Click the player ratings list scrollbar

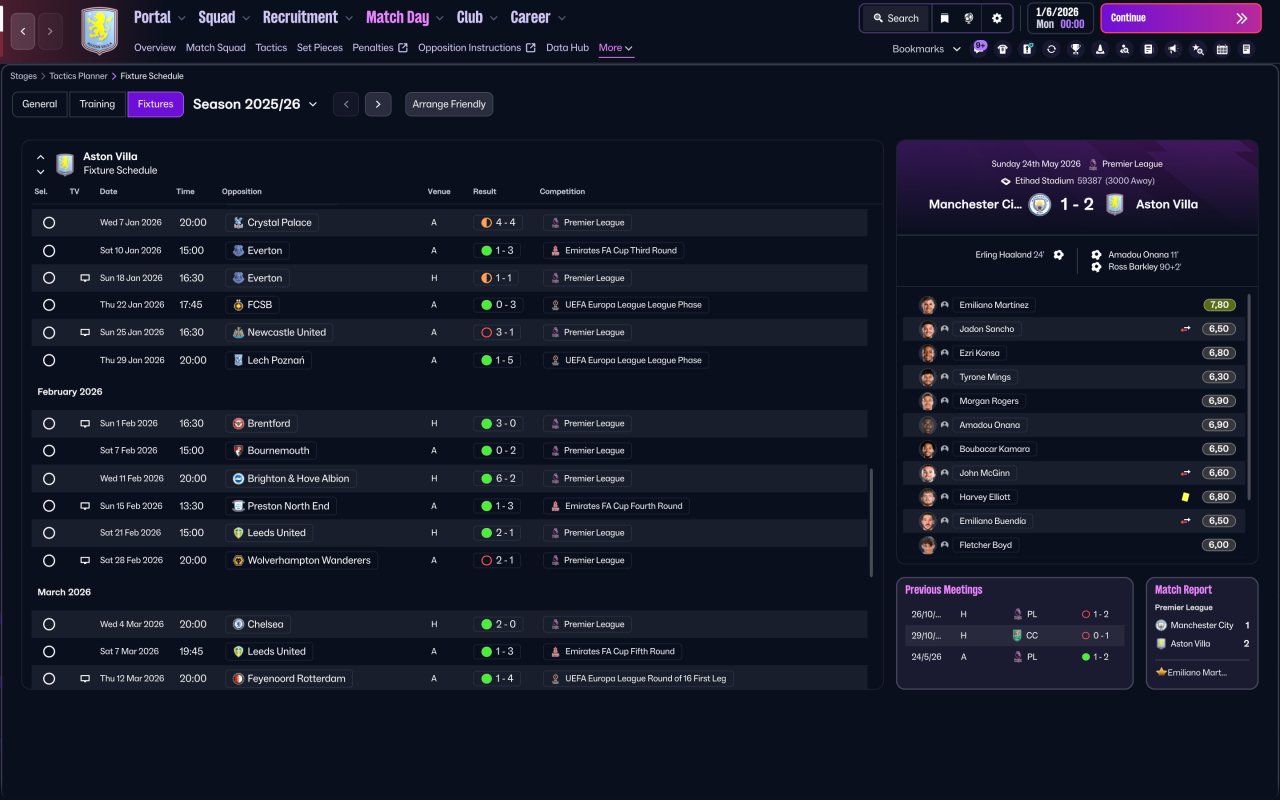click(x=1250, y=397)
